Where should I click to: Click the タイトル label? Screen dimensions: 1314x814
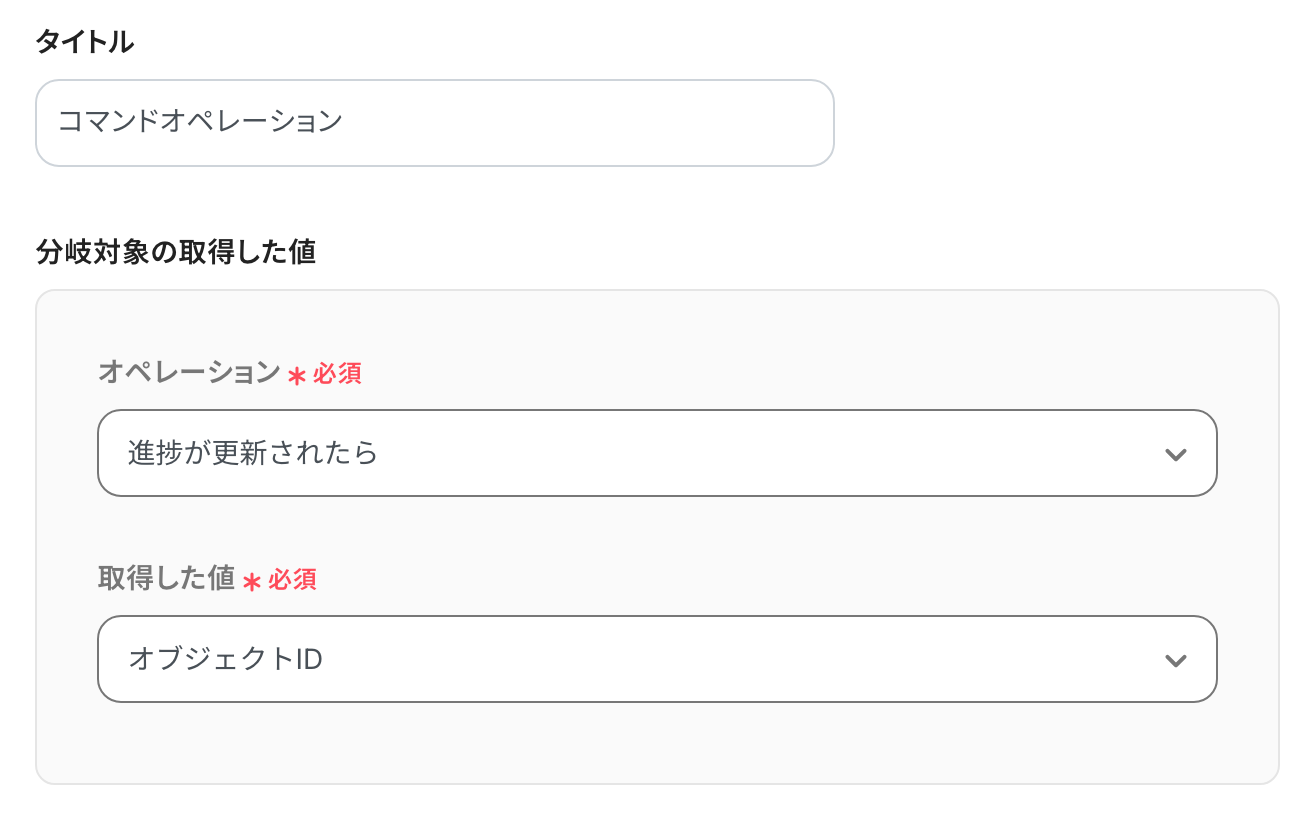84,42
